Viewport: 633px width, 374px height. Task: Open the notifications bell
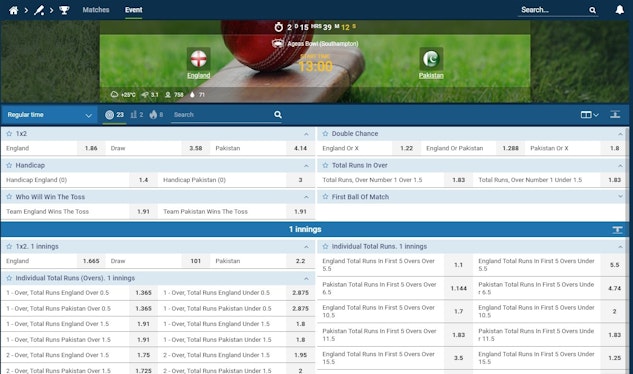[619, 10]
